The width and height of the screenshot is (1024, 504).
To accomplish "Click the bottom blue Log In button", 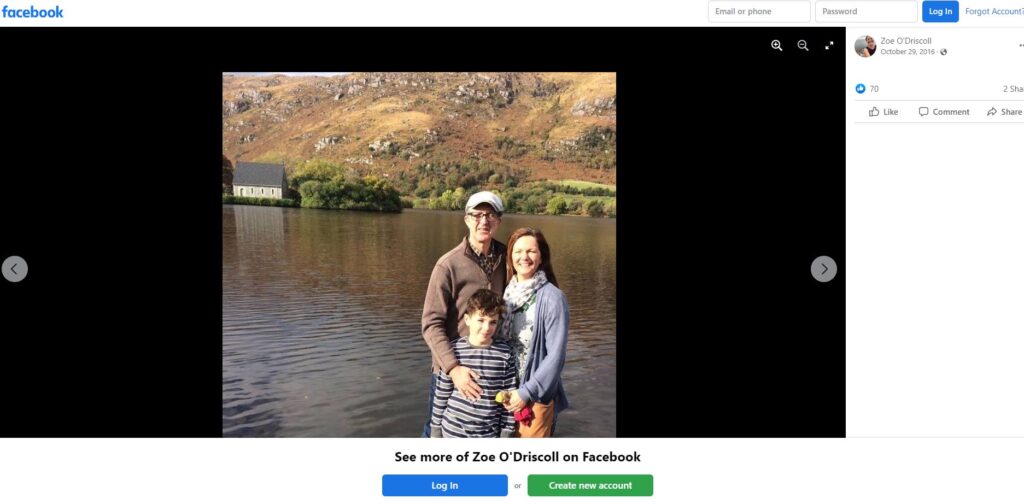I will [445, 485].
